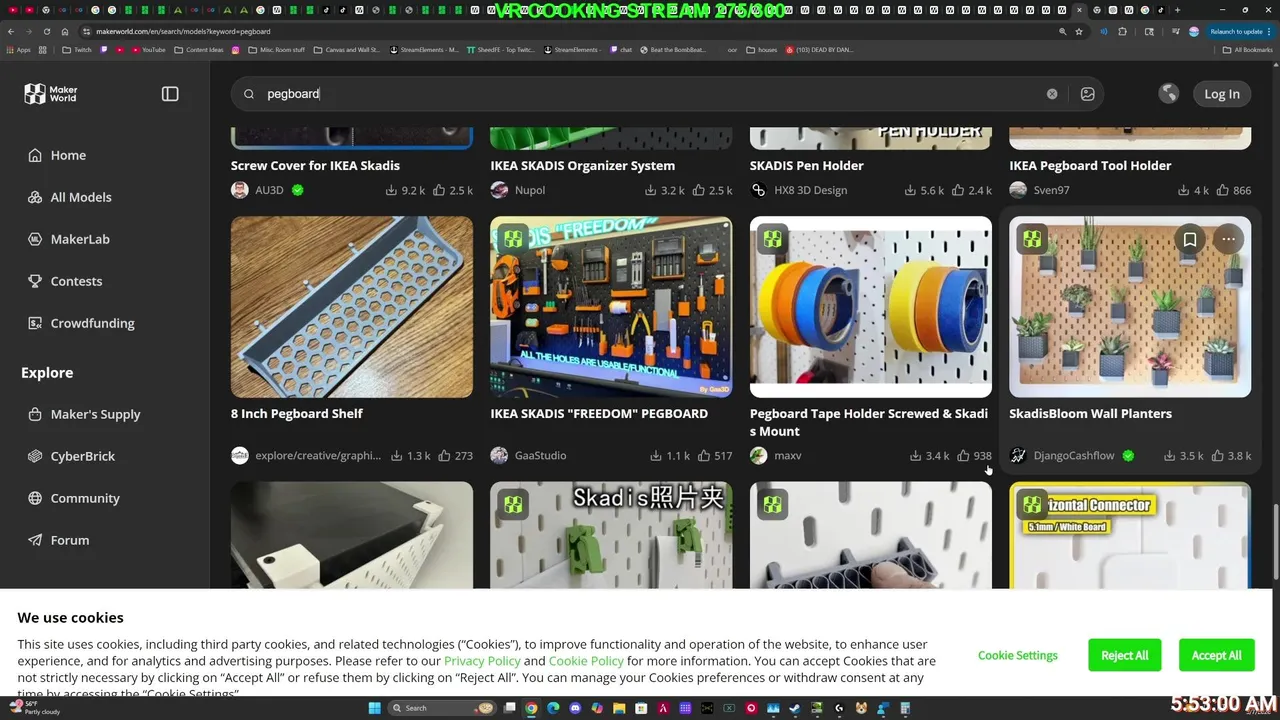
Task: Open Screw Cover for IKEA Skadis title
Action: [x=315, y=166]
